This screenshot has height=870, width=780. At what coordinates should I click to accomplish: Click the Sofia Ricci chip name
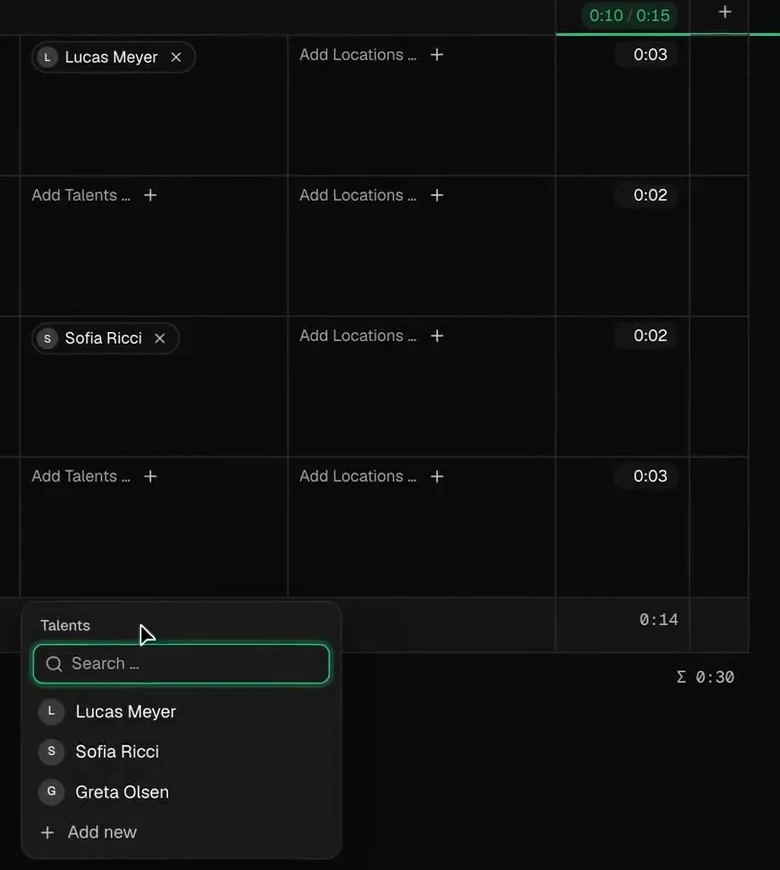coord(103,338)
